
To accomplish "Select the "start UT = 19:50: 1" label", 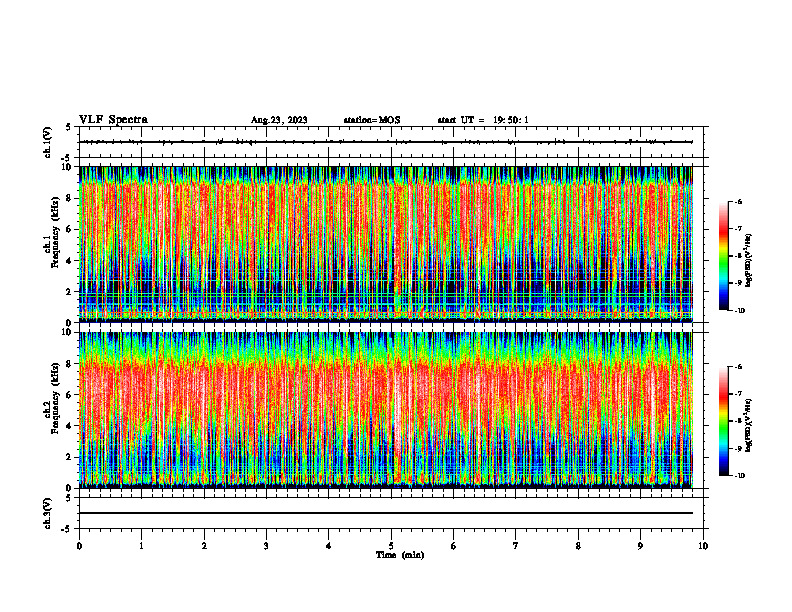I will coord(483,120).
